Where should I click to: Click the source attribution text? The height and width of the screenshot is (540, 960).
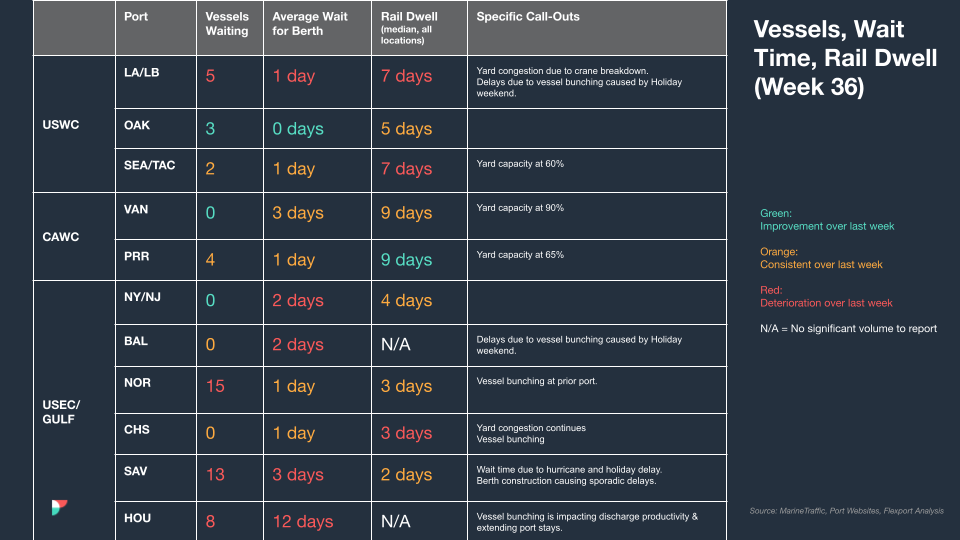tap(847, 511)
